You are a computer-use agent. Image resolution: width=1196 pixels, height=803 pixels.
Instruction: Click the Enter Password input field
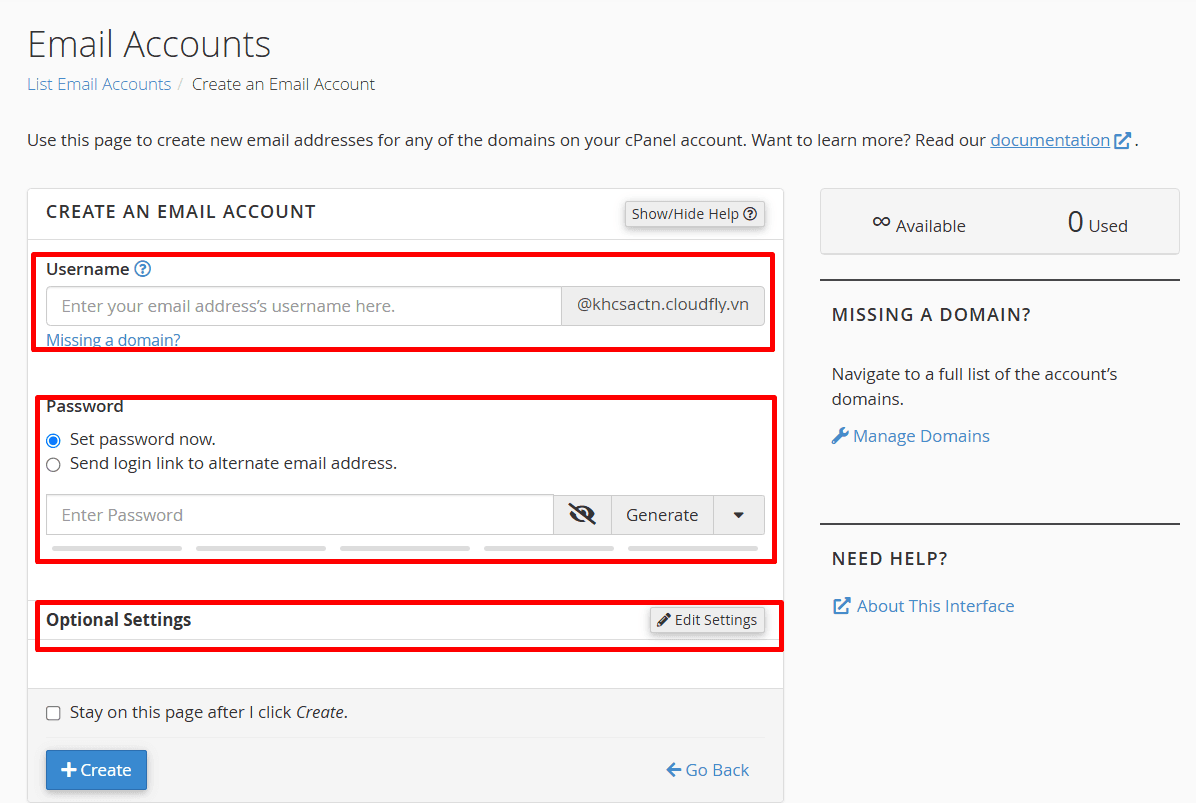(x=300, y=513)
